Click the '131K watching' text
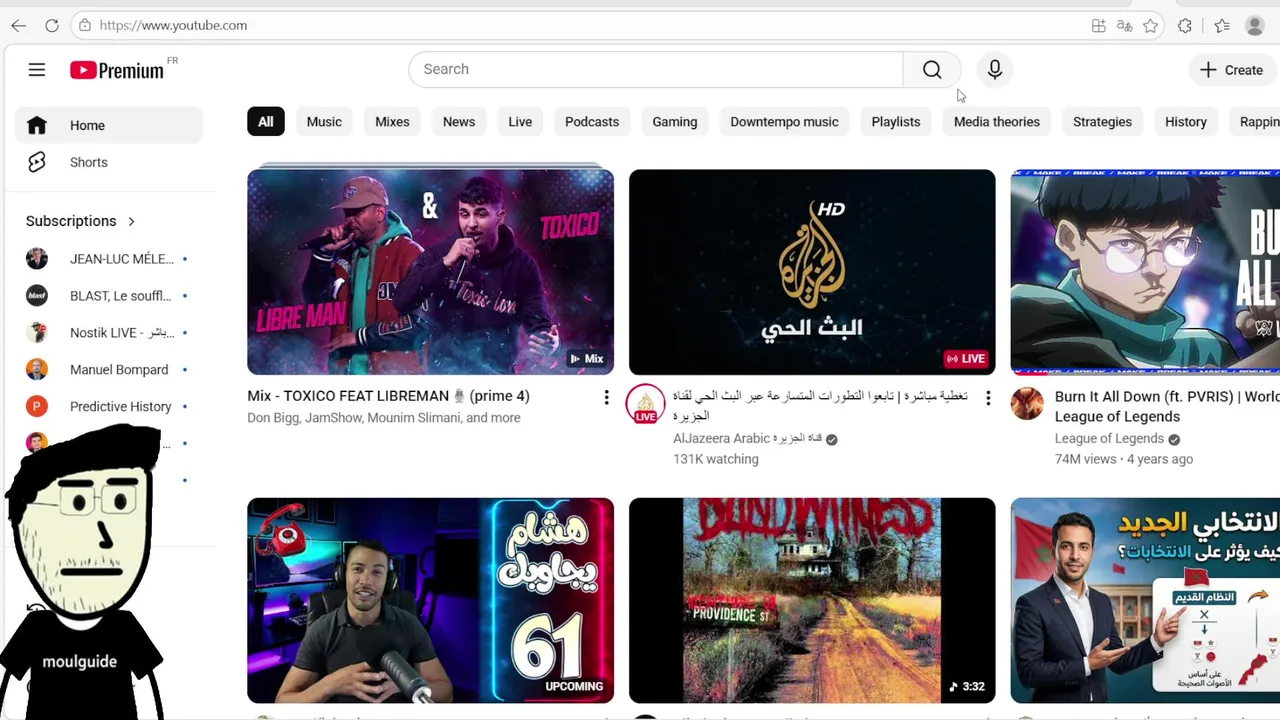The image size is (1280, 720). click(x=716, y=459)
